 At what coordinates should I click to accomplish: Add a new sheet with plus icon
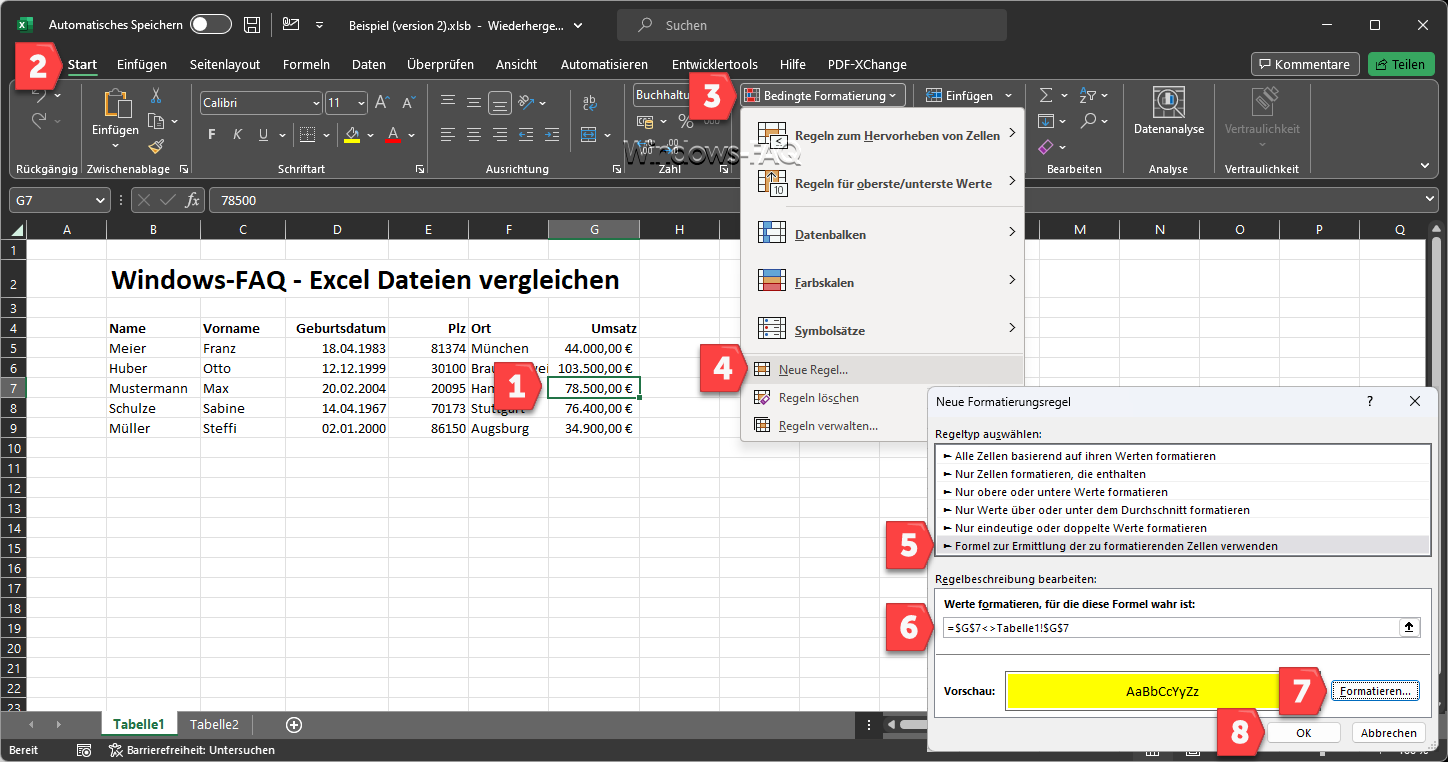294,725
